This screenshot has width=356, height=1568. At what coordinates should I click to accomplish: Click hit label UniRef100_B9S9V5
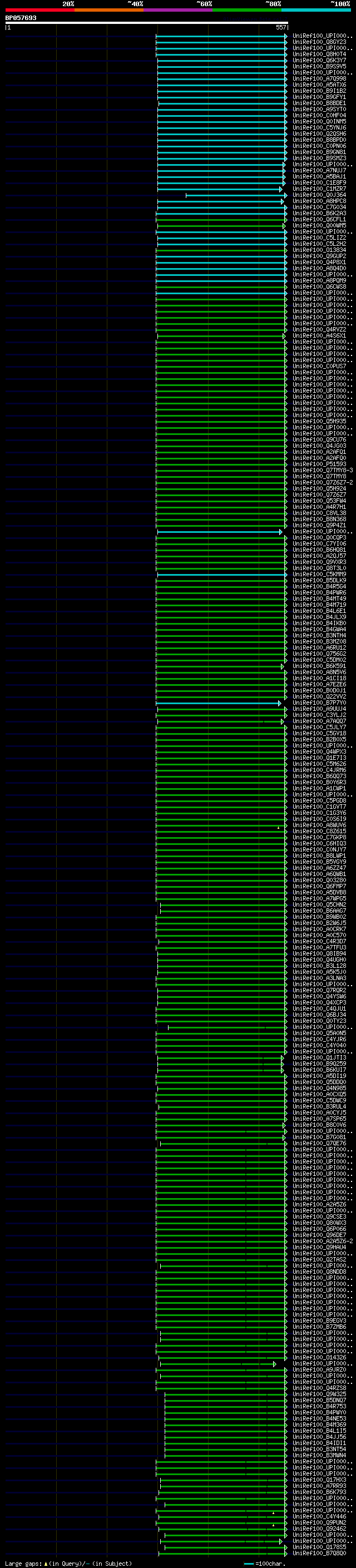click(x=319, y=66)
